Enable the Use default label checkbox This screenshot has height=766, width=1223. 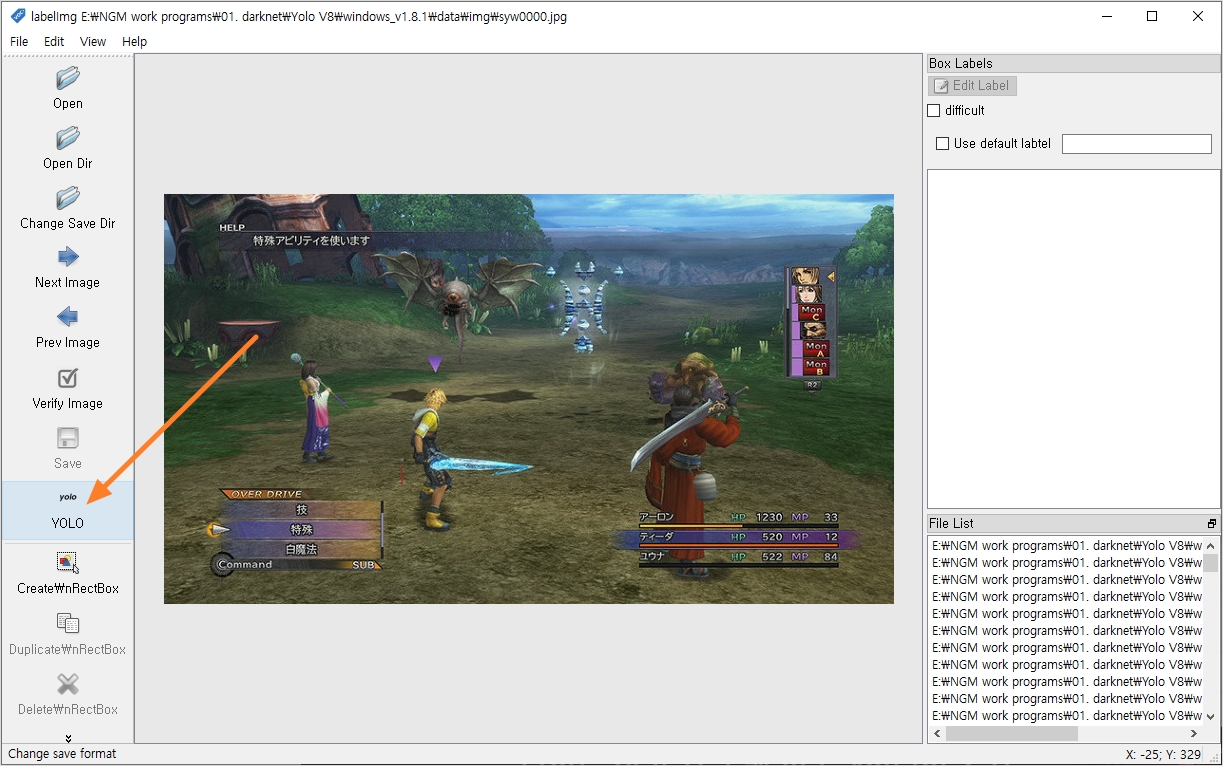coord(942,144)
